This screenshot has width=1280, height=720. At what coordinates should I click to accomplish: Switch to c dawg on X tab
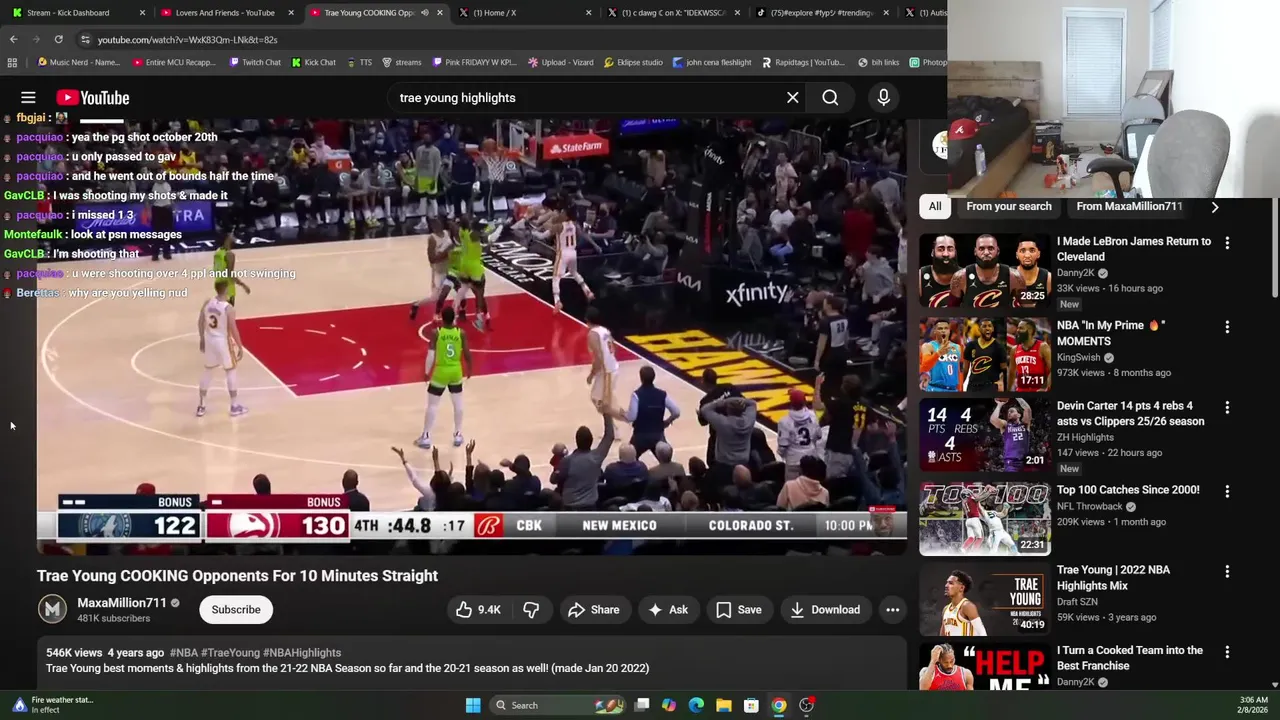tap(672, 13)
